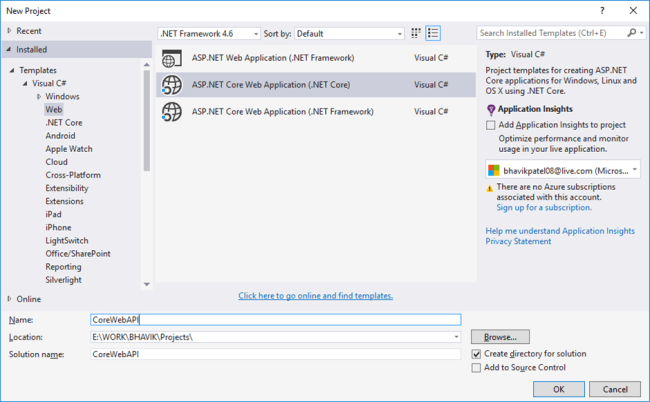Viewport: 650px width, 402px height.
Task: Click the Microsoft account logo icon
Action: (x=494, y=170)
